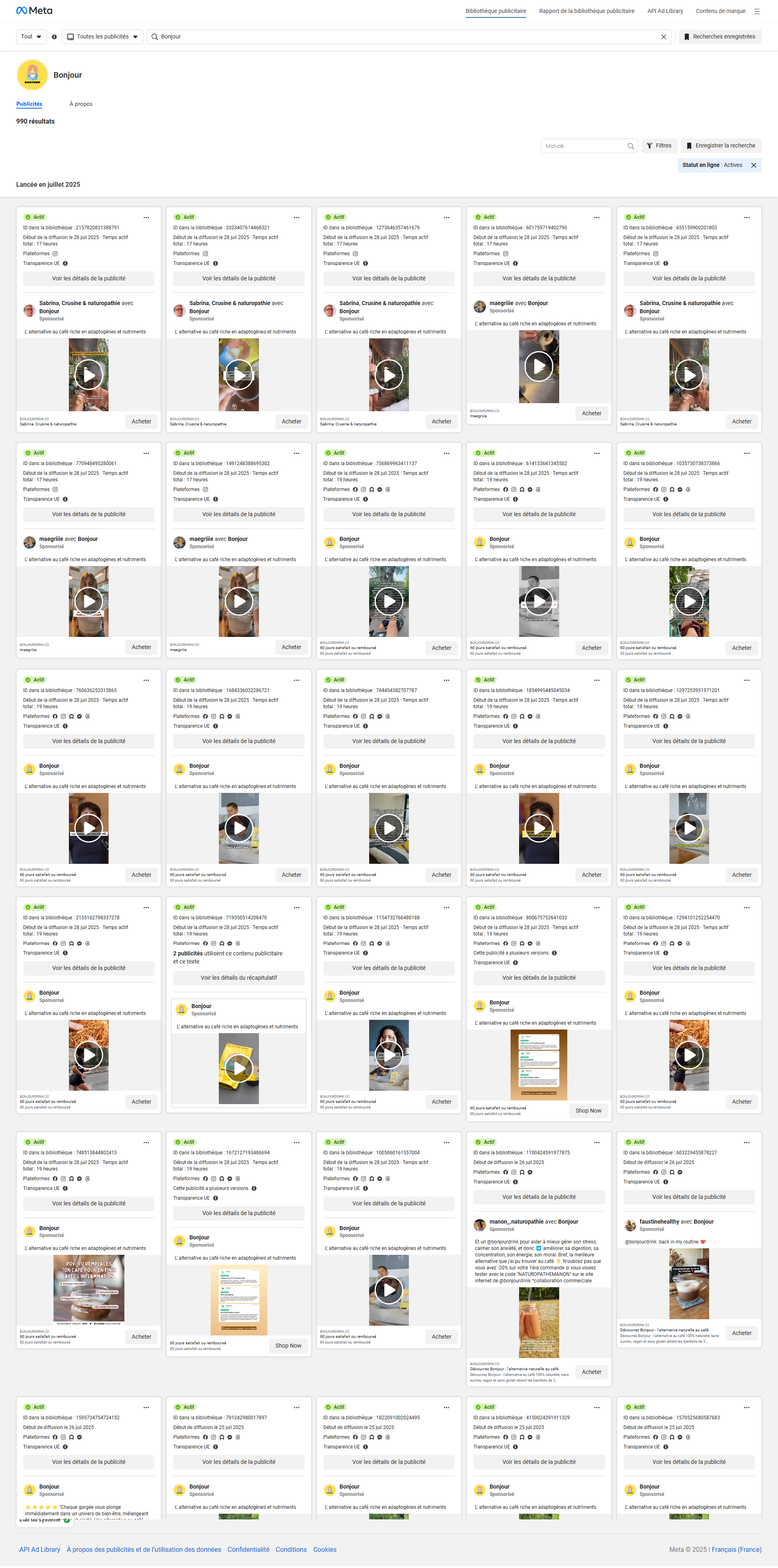This screenshot has height=1568, width=778.
Task: Click the info icon beside Tout
Action: (54, 37)
